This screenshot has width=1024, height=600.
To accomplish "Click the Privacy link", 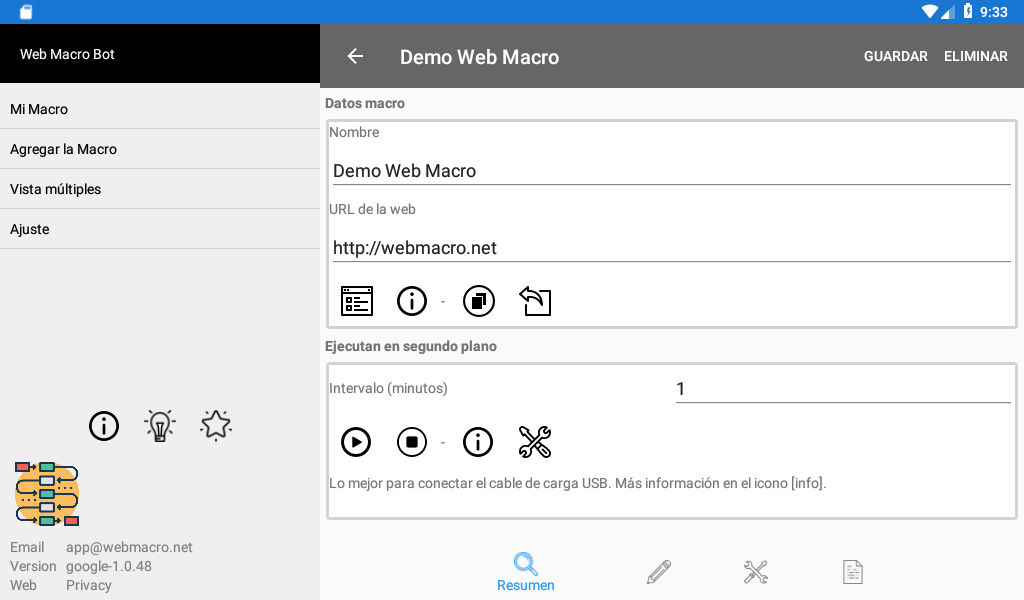I will (x=89, y=585).
